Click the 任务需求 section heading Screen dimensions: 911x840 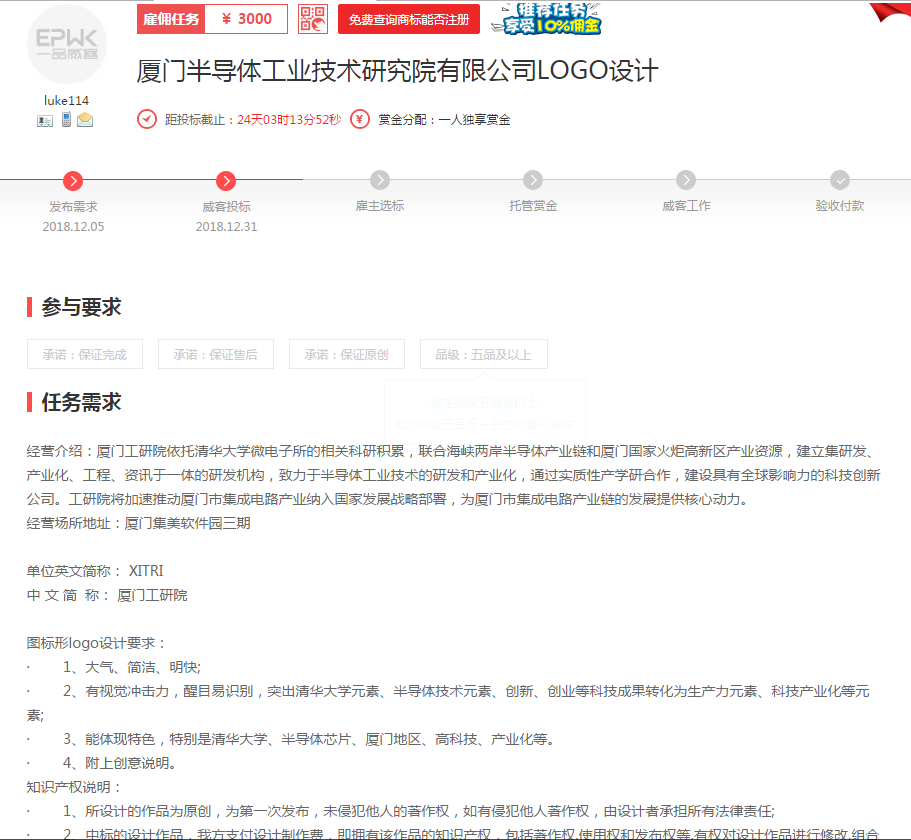point(81,402)
